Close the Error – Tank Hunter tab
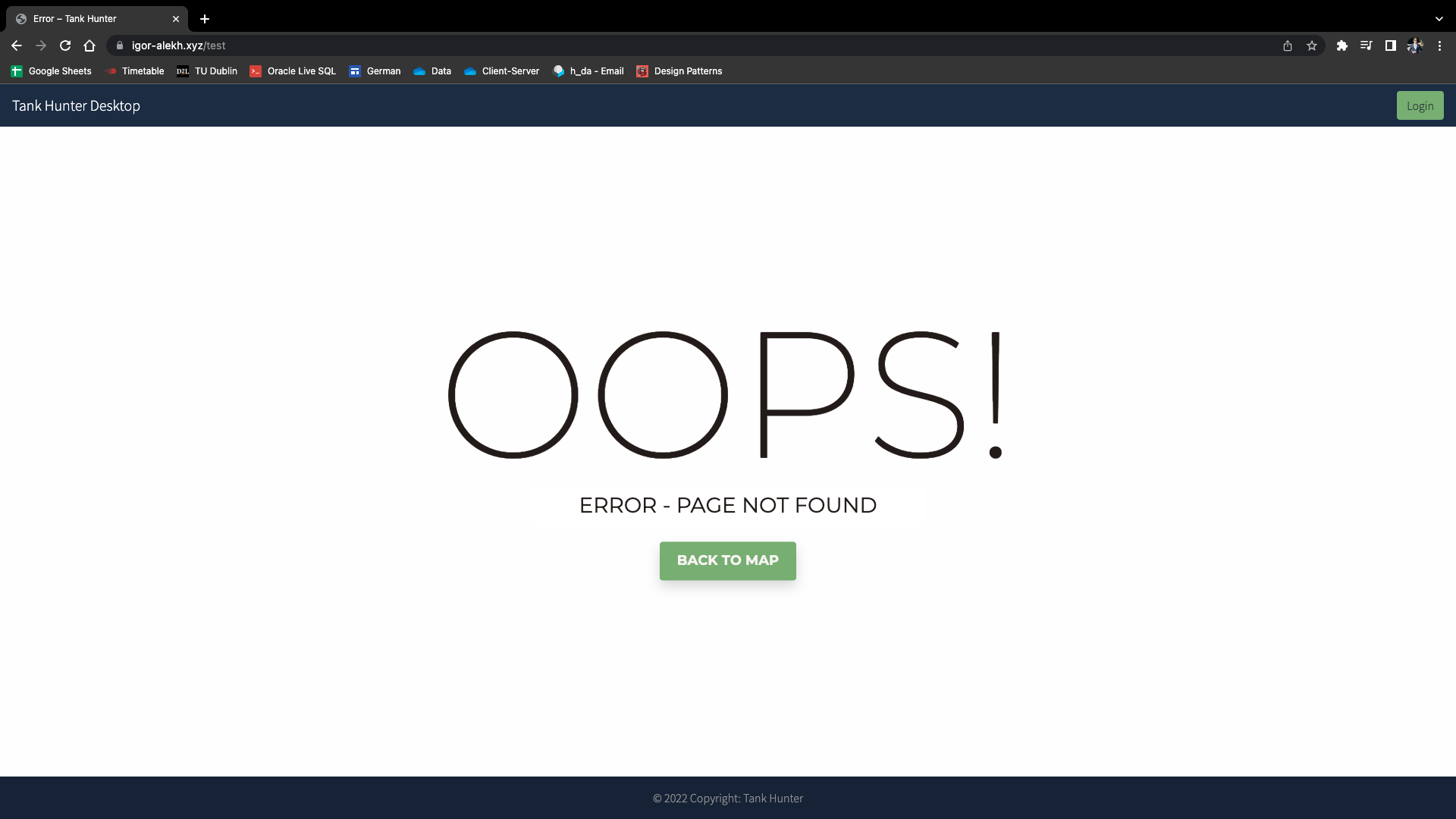 click(176, 19)
